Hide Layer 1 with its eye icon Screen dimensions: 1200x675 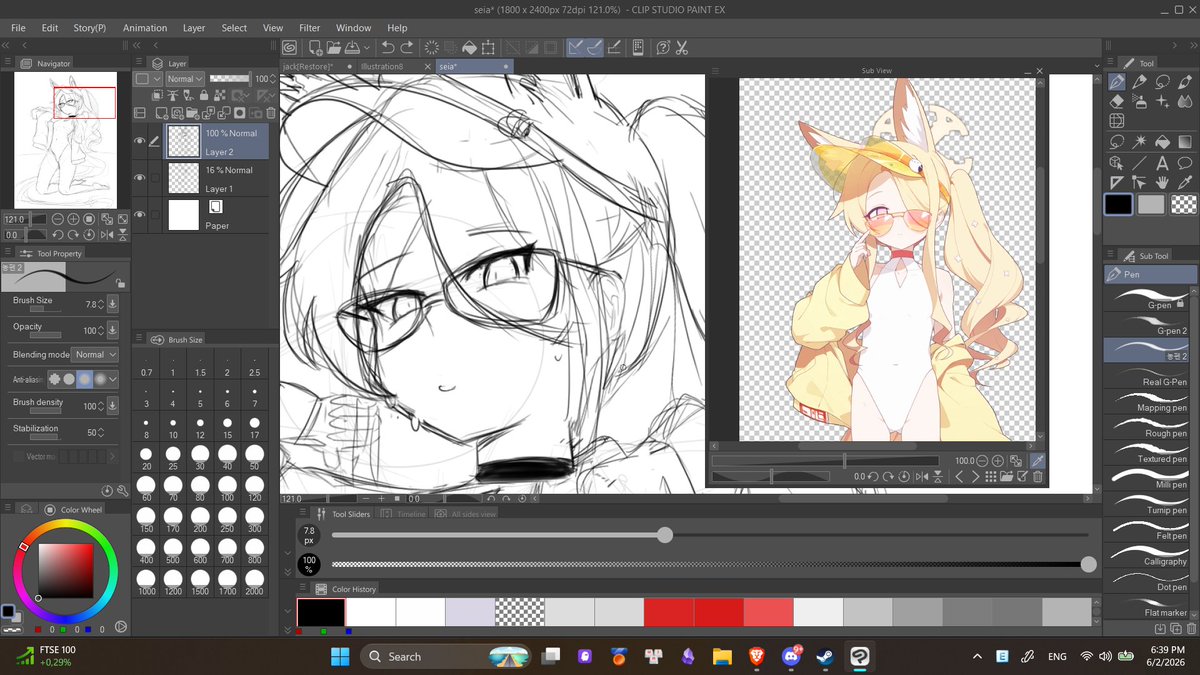tap(139, 177)
